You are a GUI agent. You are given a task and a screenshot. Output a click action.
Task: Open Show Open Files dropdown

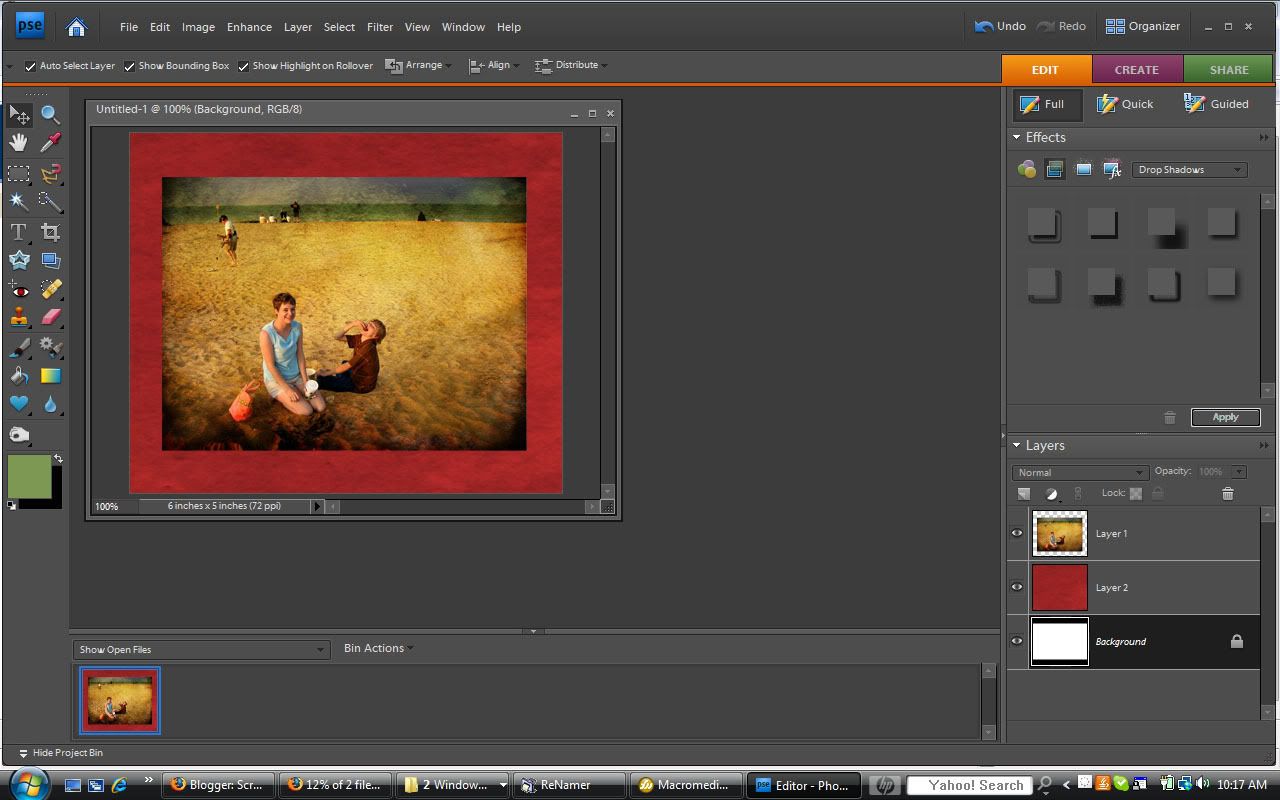pyautogui.click(x=201, y=650)
